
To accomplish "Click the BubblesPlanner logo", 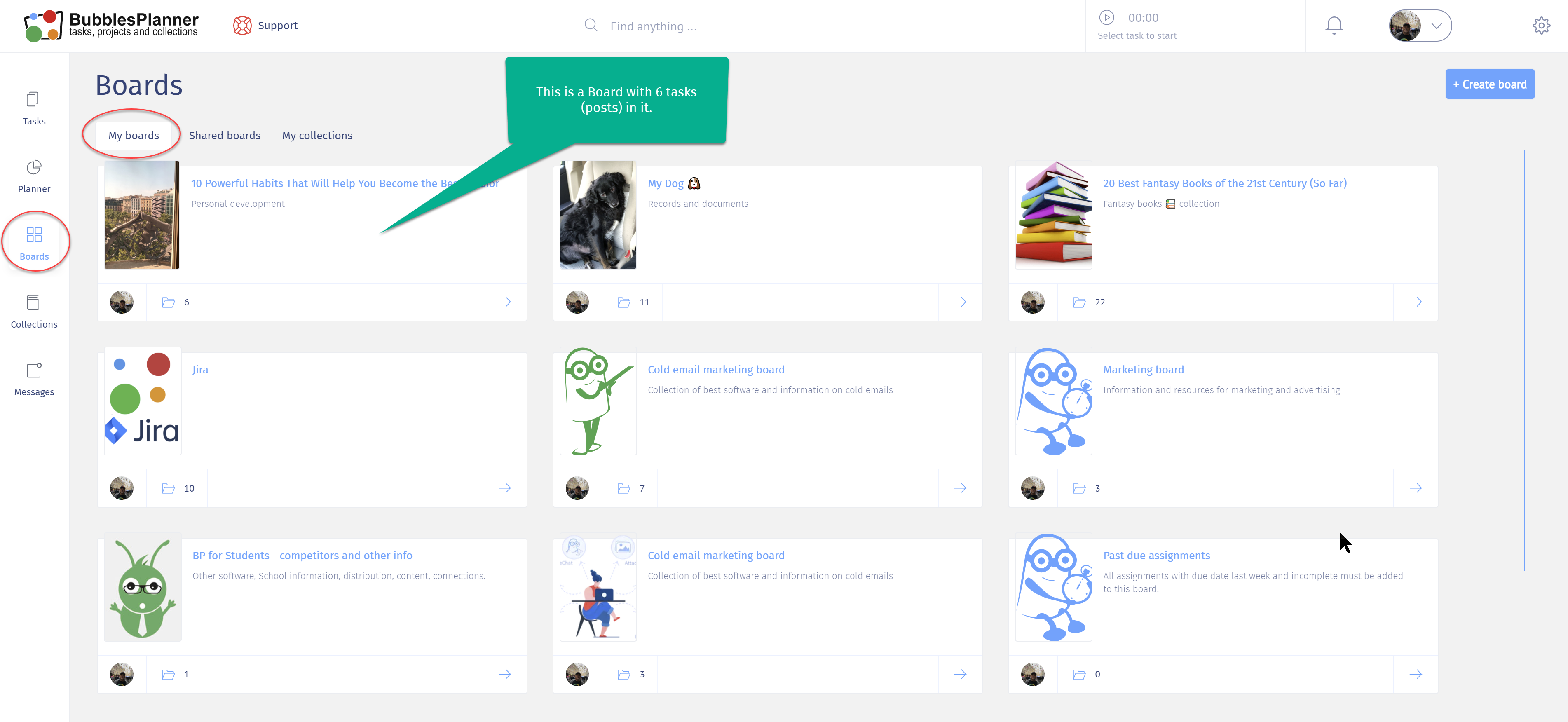I will (111, 26).
